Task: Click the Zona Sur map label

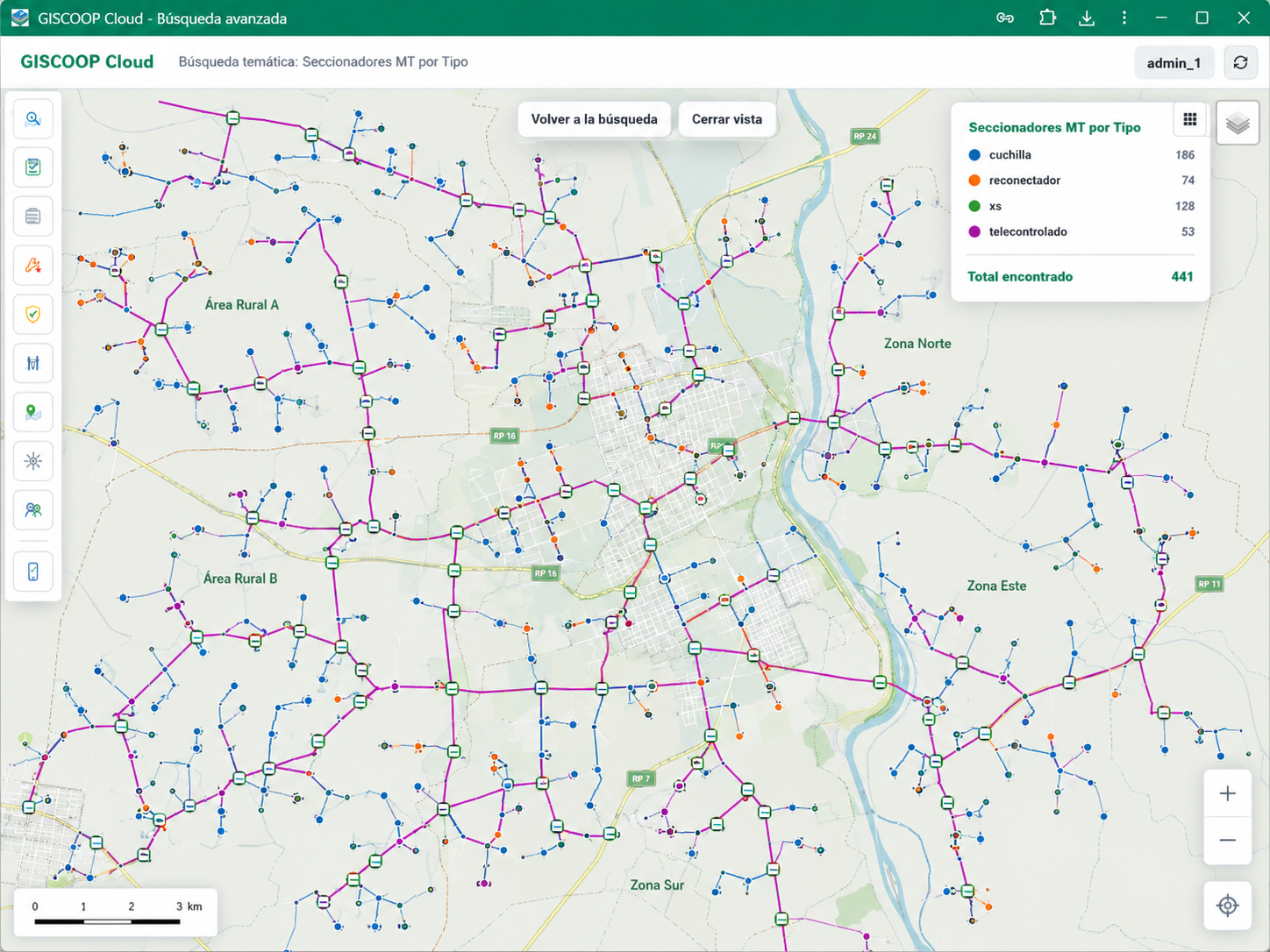Action: tap(657, 885)
